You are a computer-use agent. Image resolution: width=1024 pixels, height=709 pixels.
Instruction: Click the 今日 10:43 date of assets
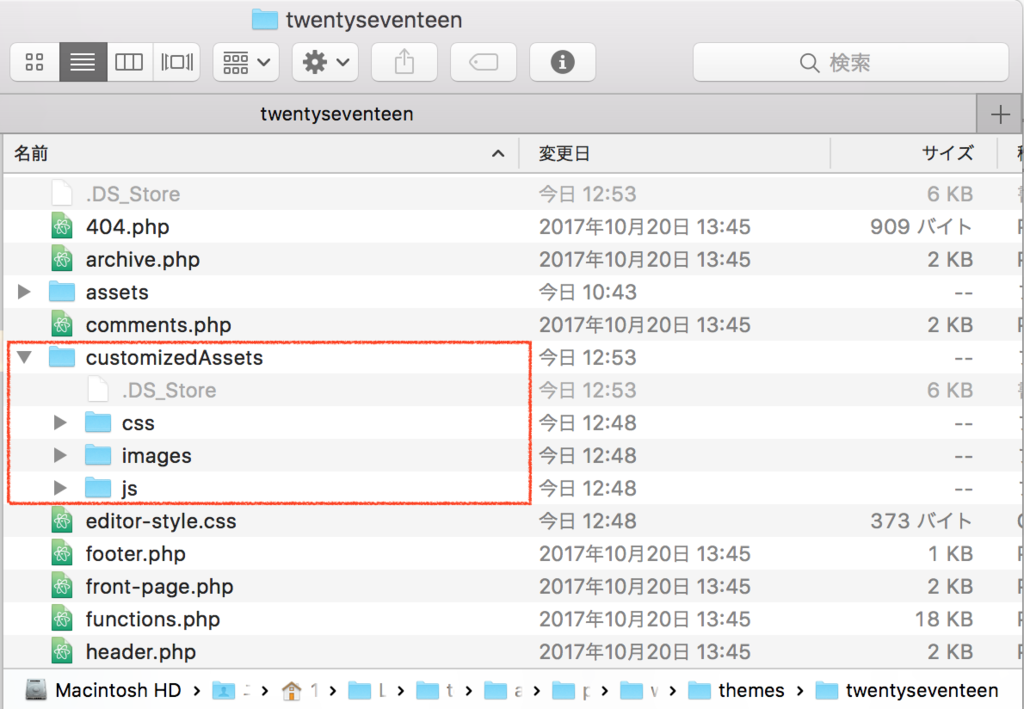[x=587, y=292]
